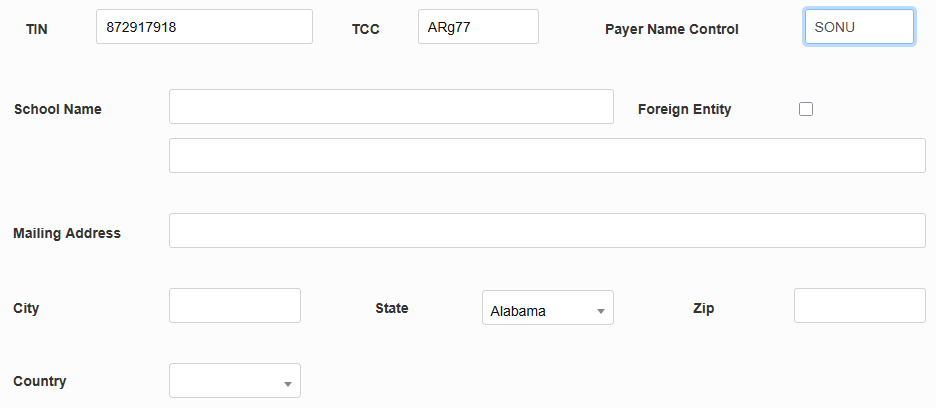Screen dimensions: 936x408
Task: Focus the City text box
Action: [x=235, y=306]
